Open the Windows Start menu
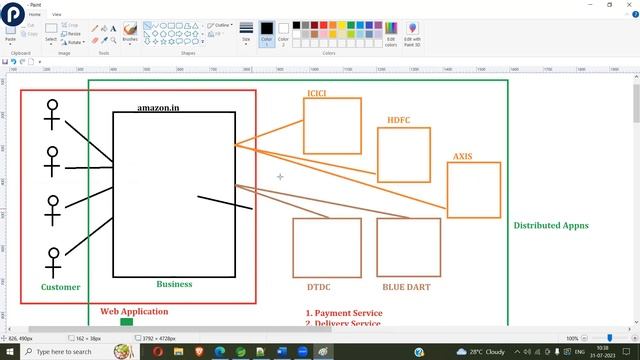Screen dimensions: 640x360 pos(10,351)
